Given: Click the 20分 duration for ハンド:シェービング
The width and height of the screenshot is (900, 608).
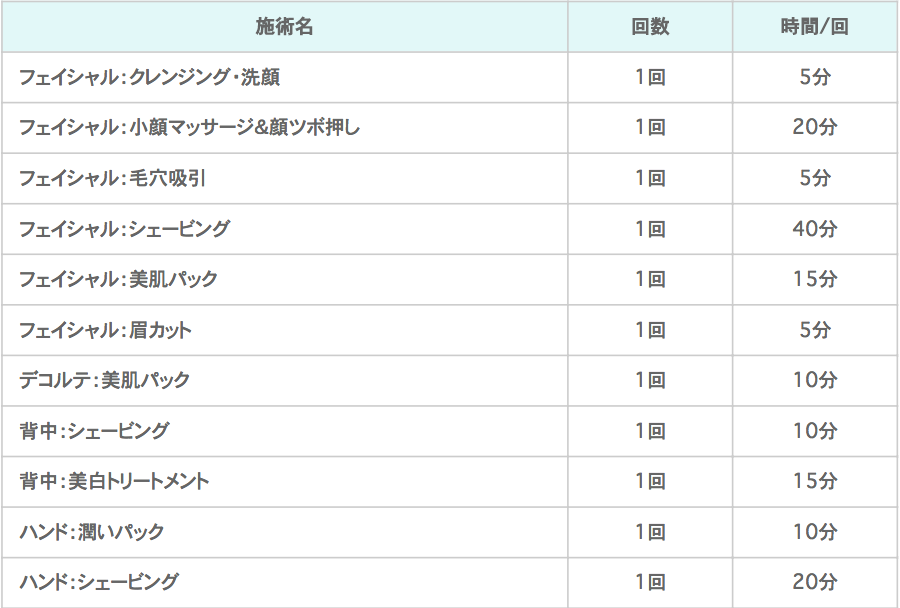Looking at the screenshot, I should (x=815, y=582).
